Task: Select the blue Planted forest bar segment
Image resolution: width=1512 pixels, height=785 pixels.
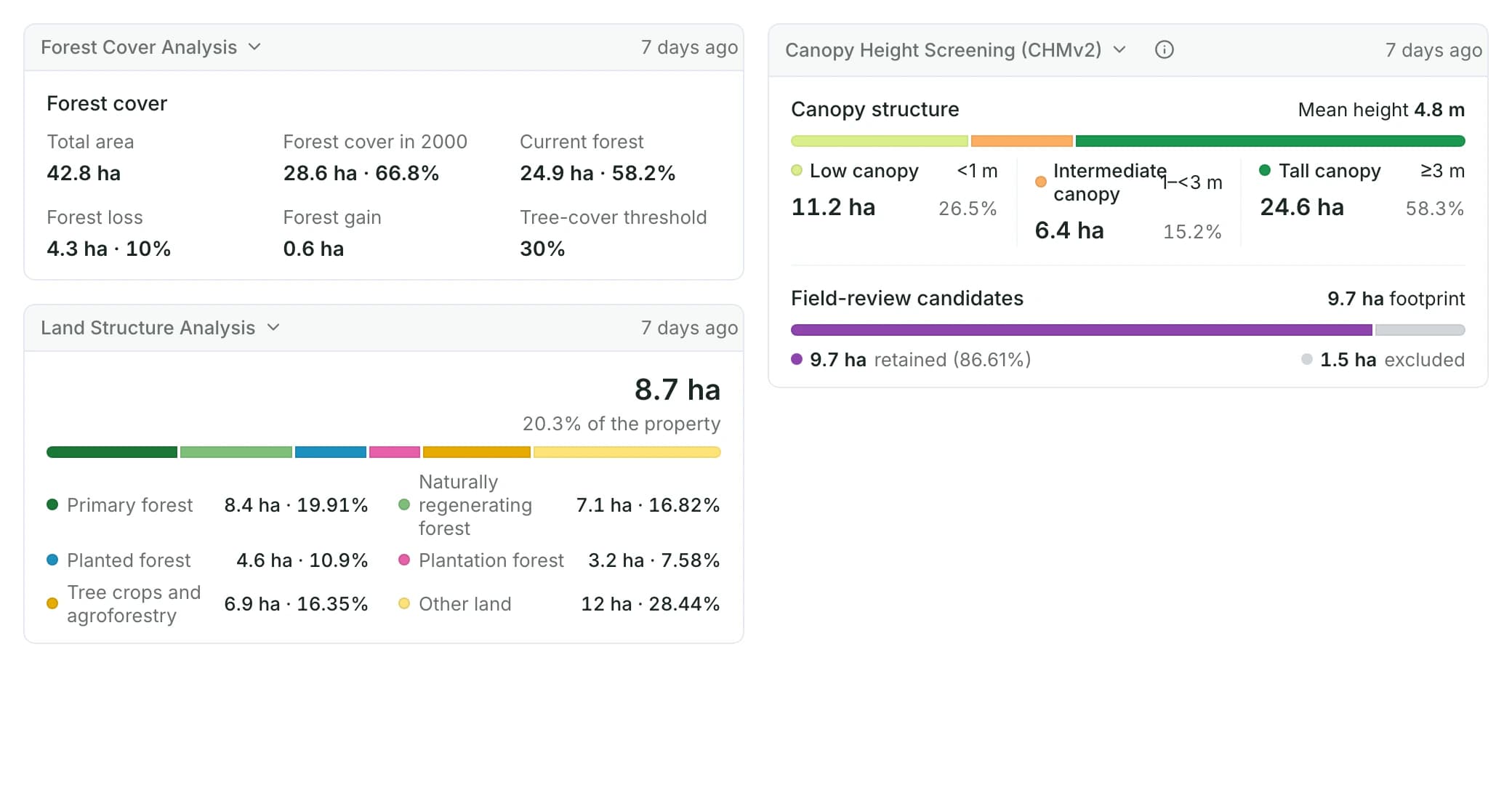Action: tap(331, 452)
